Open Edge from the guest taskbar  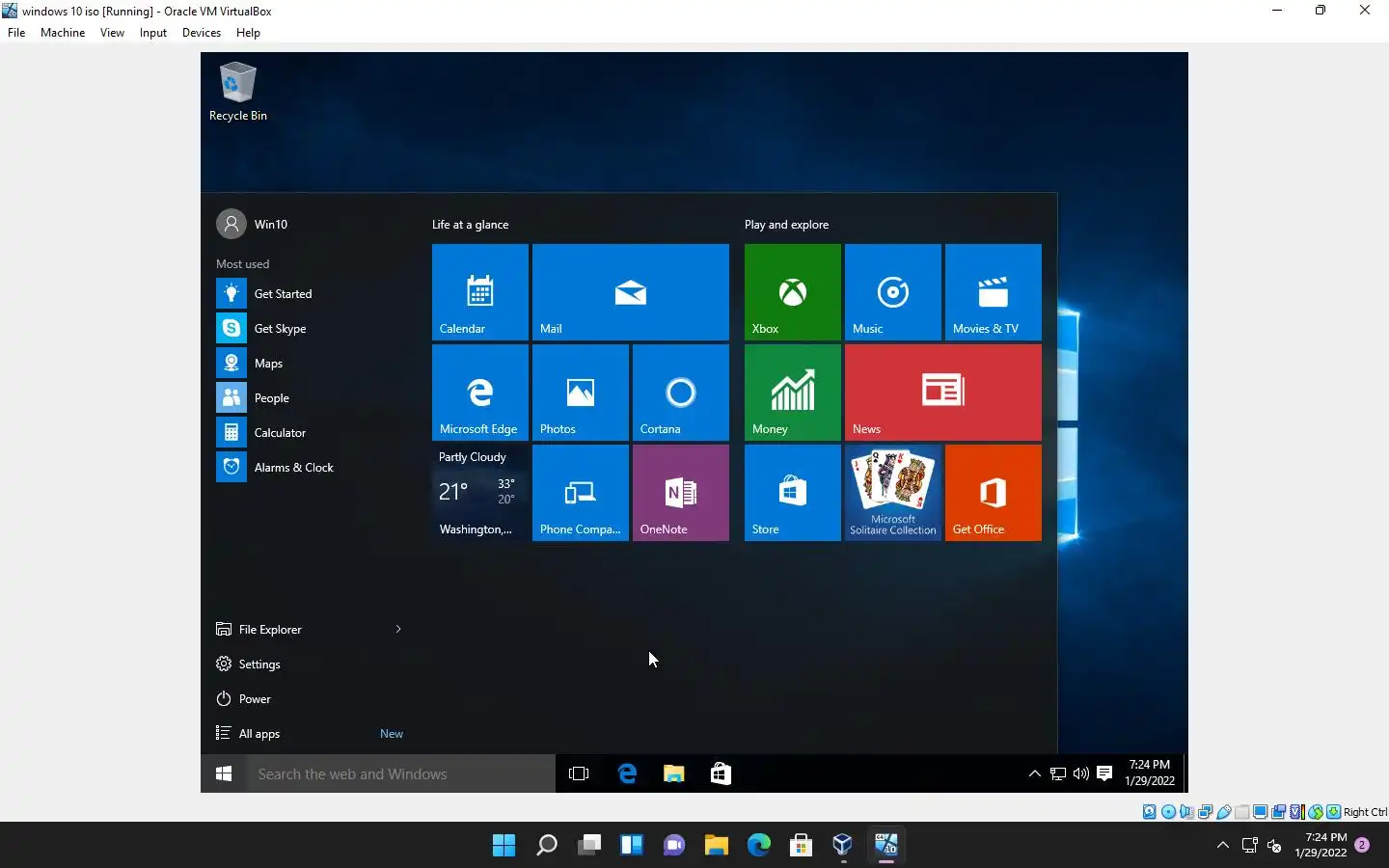(627, 773)
